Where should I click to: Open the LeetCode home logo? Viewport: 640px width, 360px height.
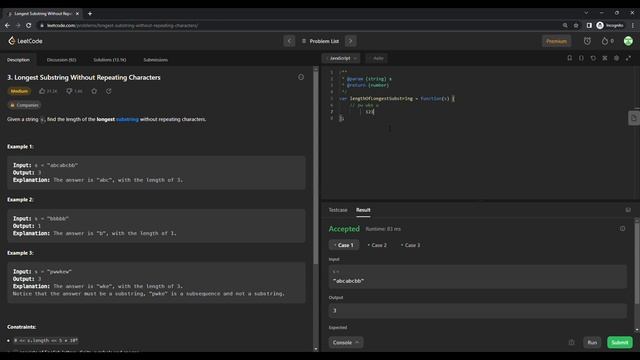pyautogui.click(x=25, y=41)
